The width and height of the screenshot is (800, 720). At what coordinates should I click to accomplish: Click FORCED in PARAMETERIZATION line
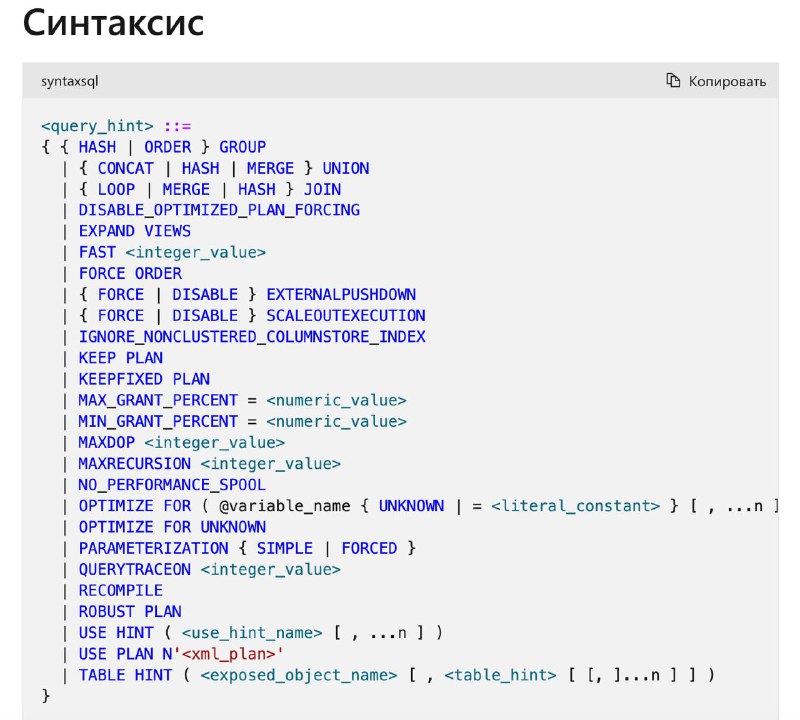[x=369, y=549]
